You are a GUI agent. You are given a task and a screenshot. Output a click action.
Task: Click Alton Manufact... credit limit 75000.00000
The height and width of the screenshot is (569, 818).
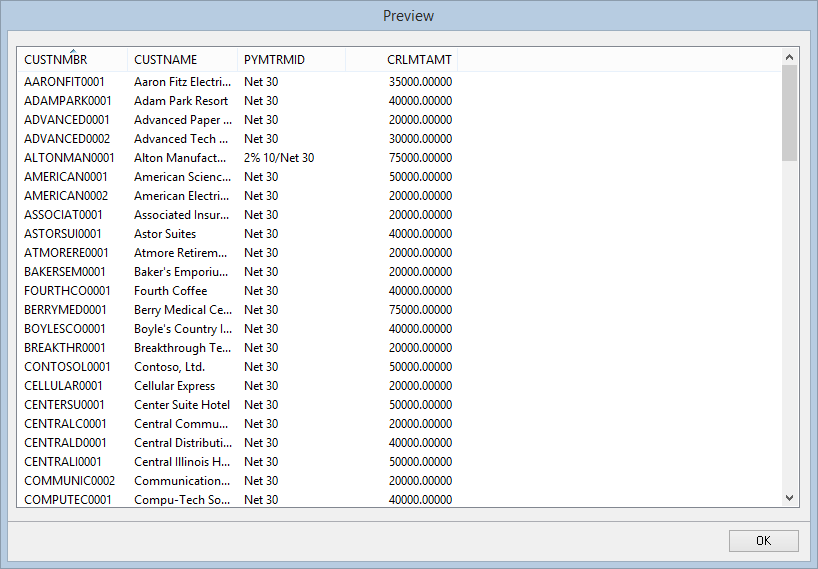tap(420, 158)
